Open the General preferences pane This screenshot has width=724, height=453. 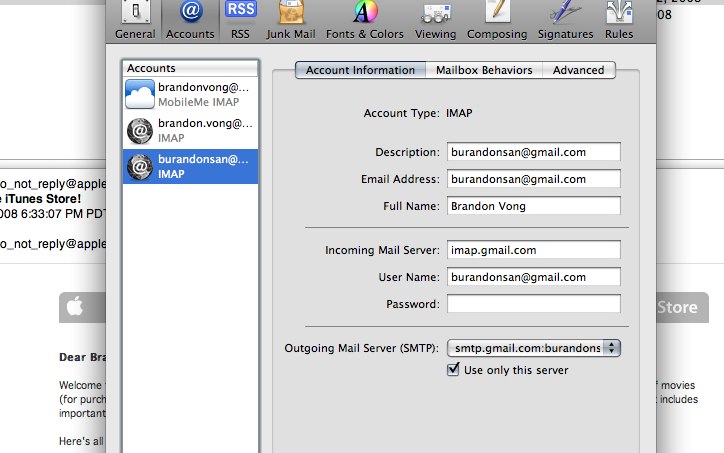tap(135, 21)
